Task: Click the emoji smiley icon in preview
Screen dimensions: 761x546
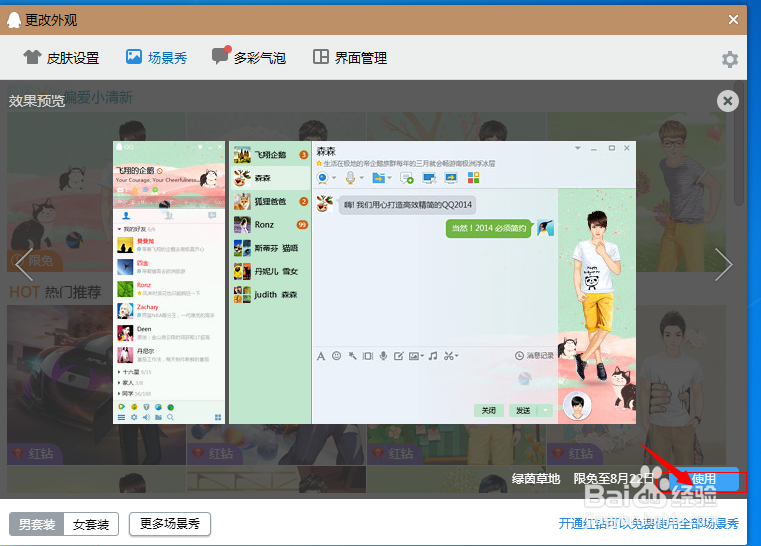Action: click(x=336, y=356)
